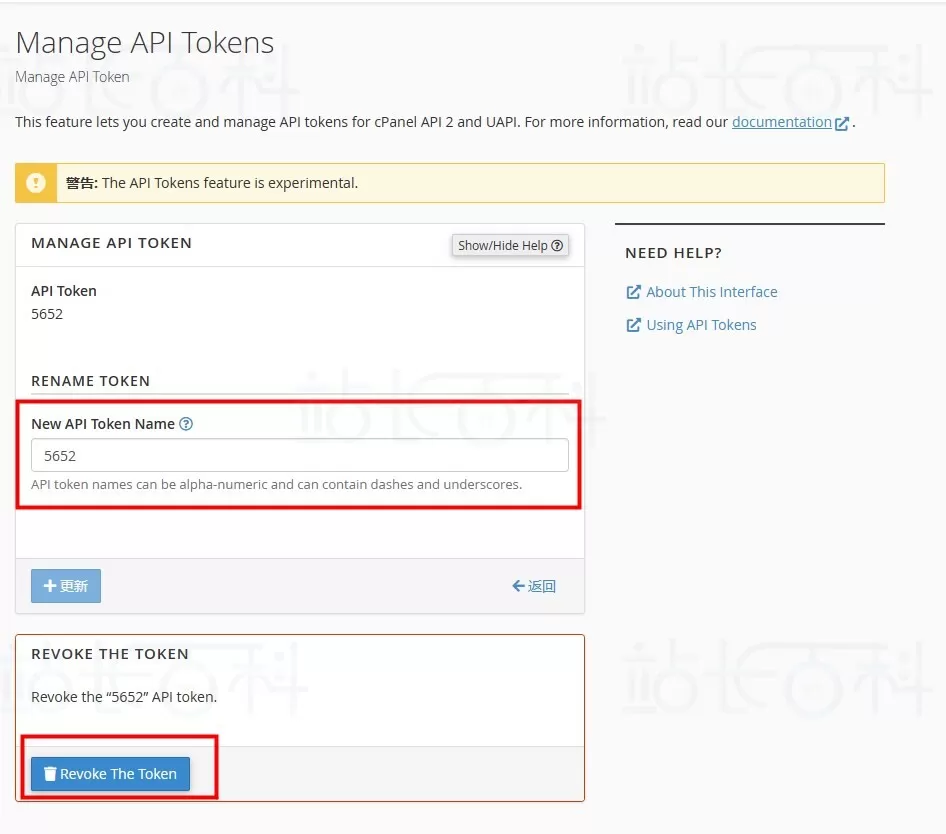Toggle the Show/Hide Help button

510,245
